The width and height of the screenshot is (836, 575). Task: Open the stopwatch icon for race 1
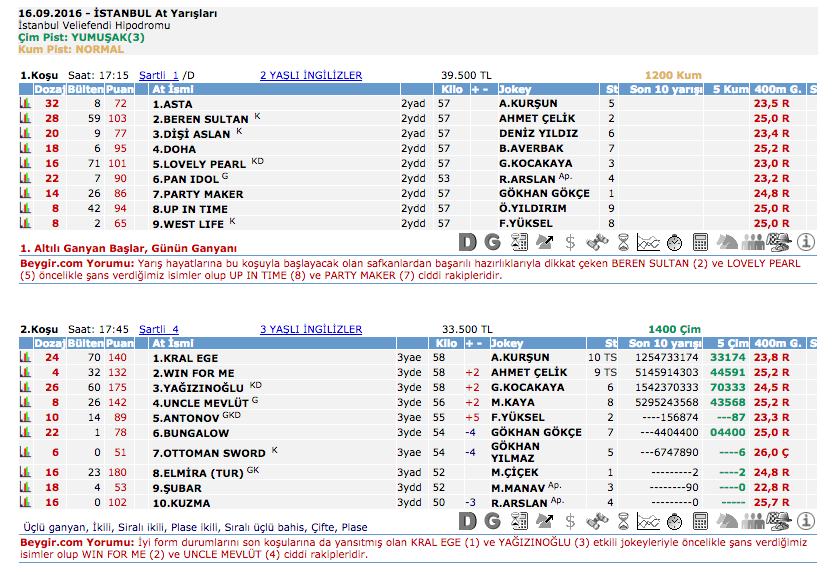[675, 241]
